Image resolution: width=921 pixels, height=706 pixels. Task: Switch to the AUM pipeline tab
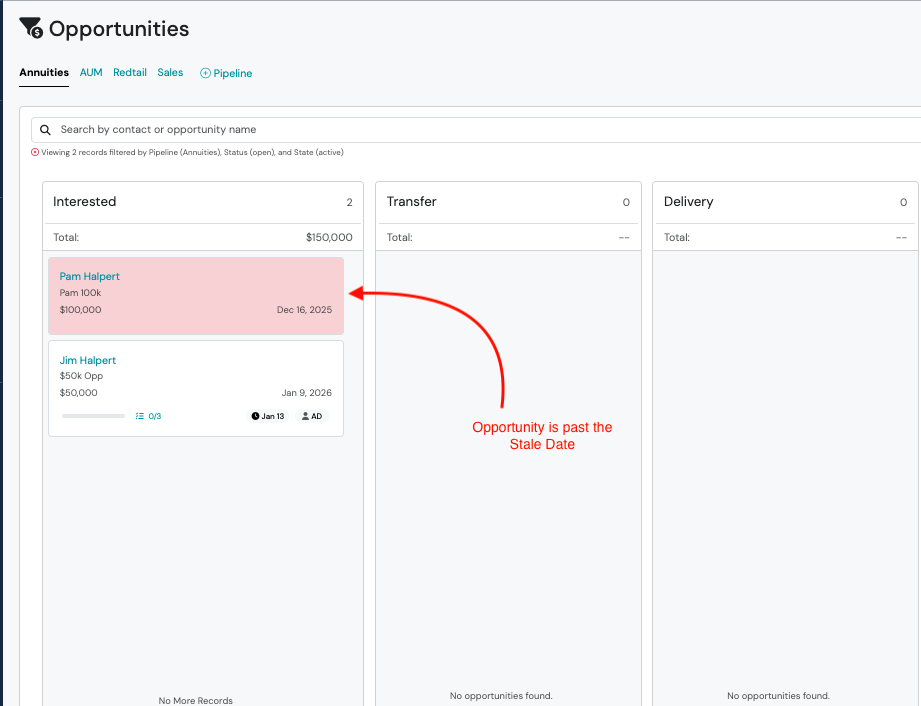[x=91, y=72]
